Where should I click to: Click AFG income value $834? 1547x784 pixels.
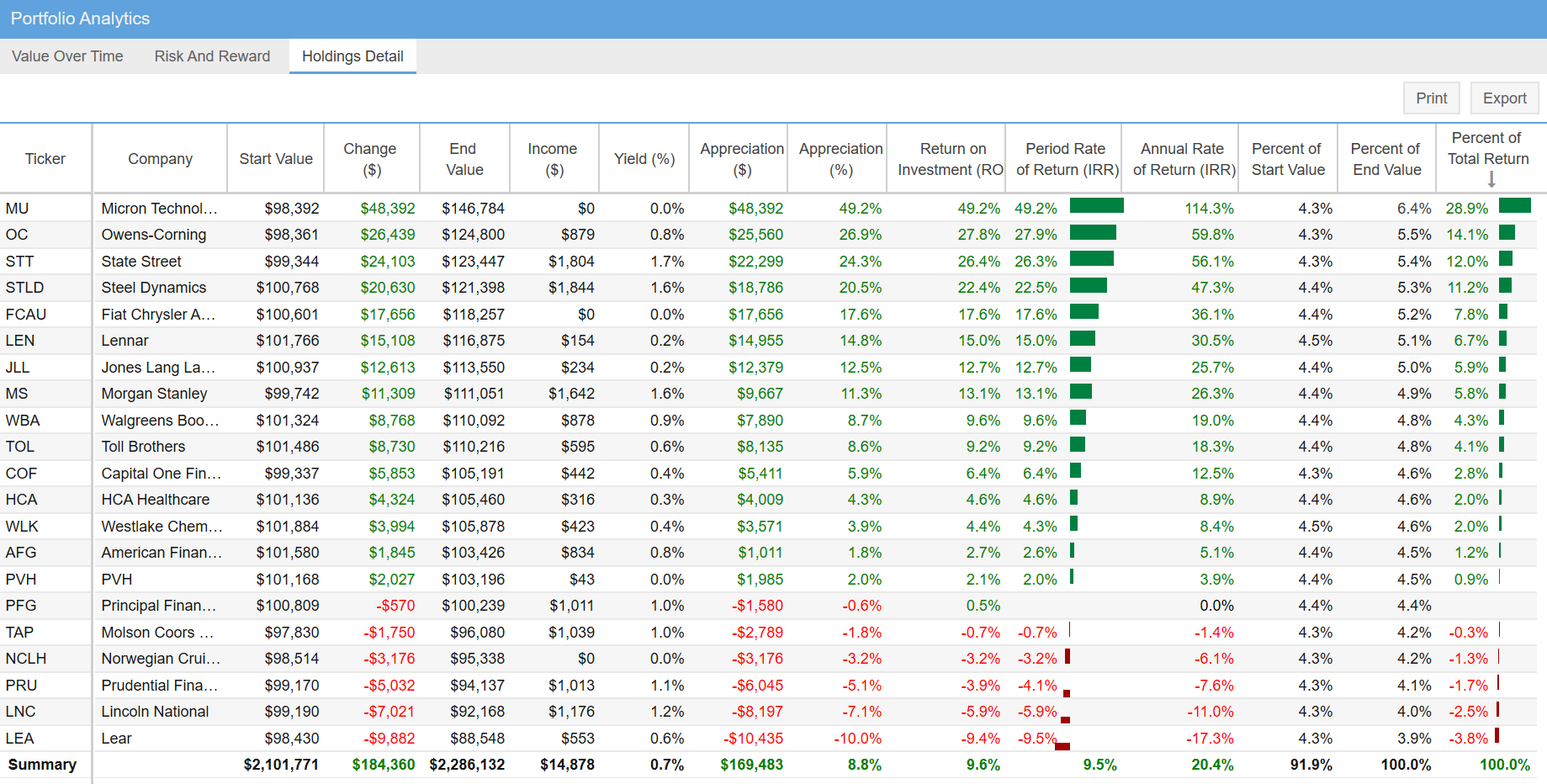coord(578,553)
